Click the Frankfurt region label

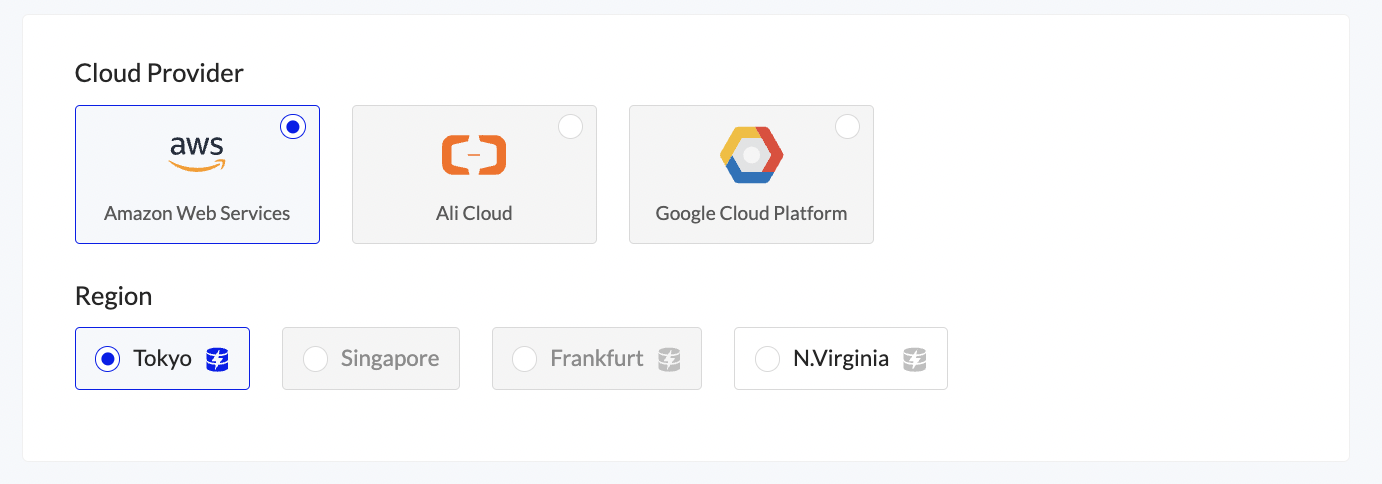click(597, 358)
